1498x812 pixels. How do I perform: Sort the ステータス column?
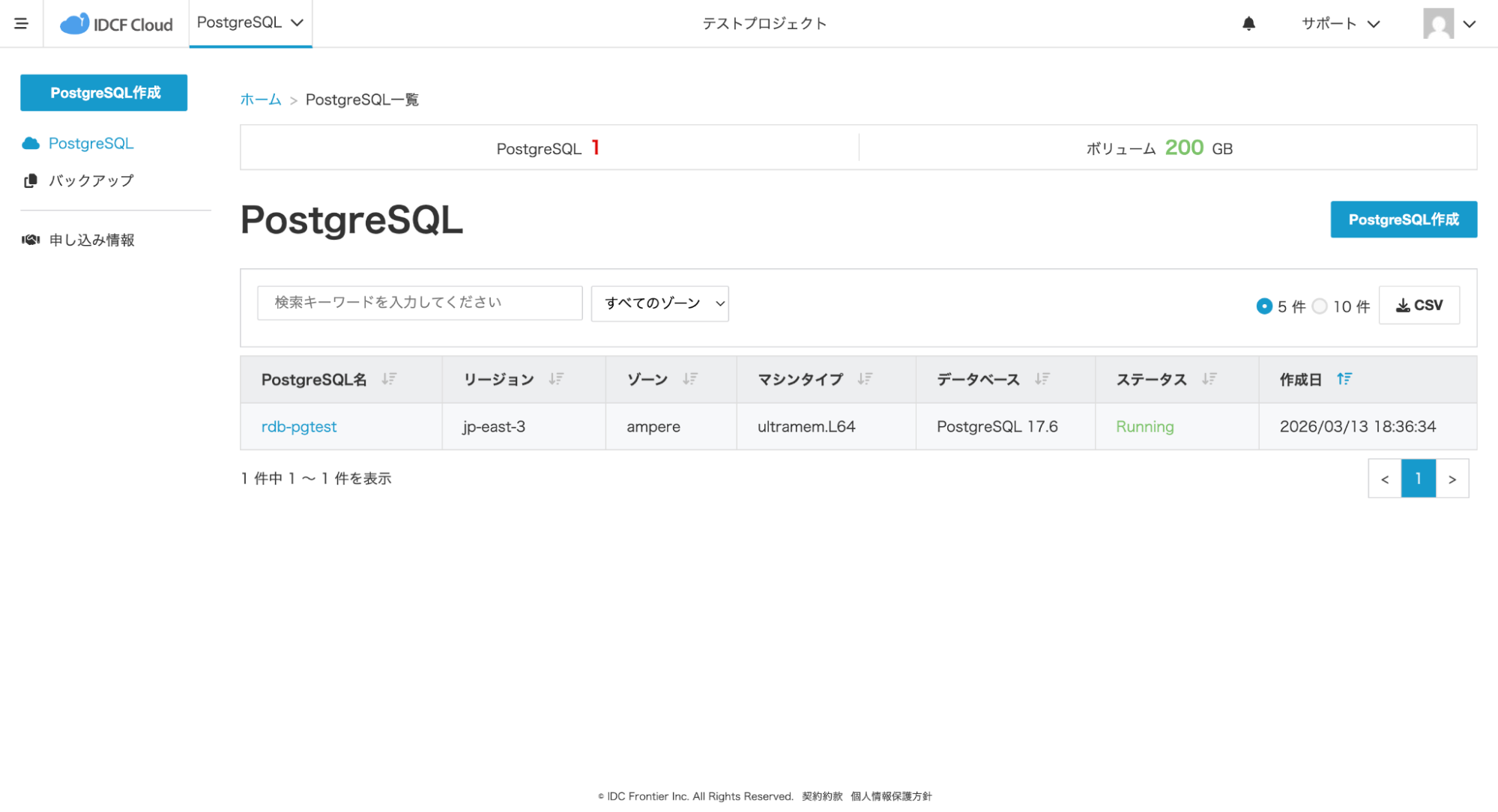pos(1208,379)
